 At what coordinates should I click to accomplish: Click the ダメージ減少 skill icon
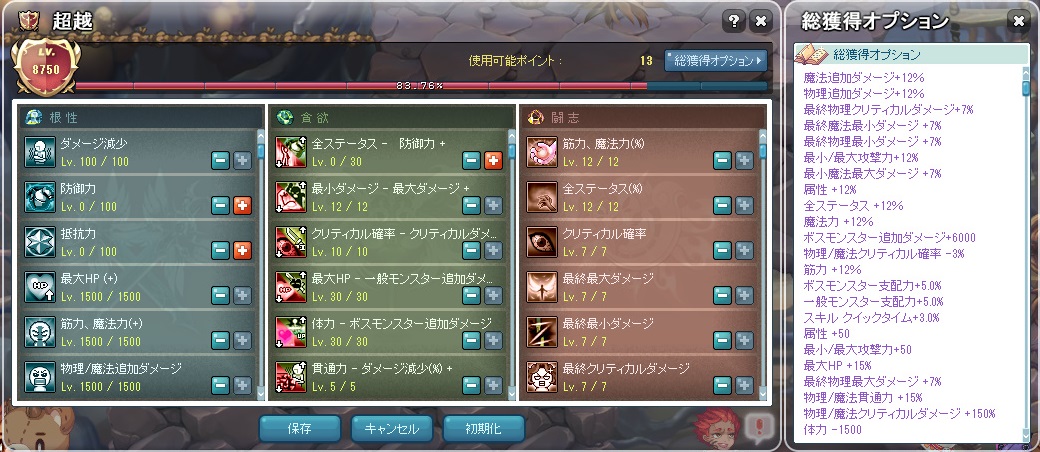pos(40,152)
